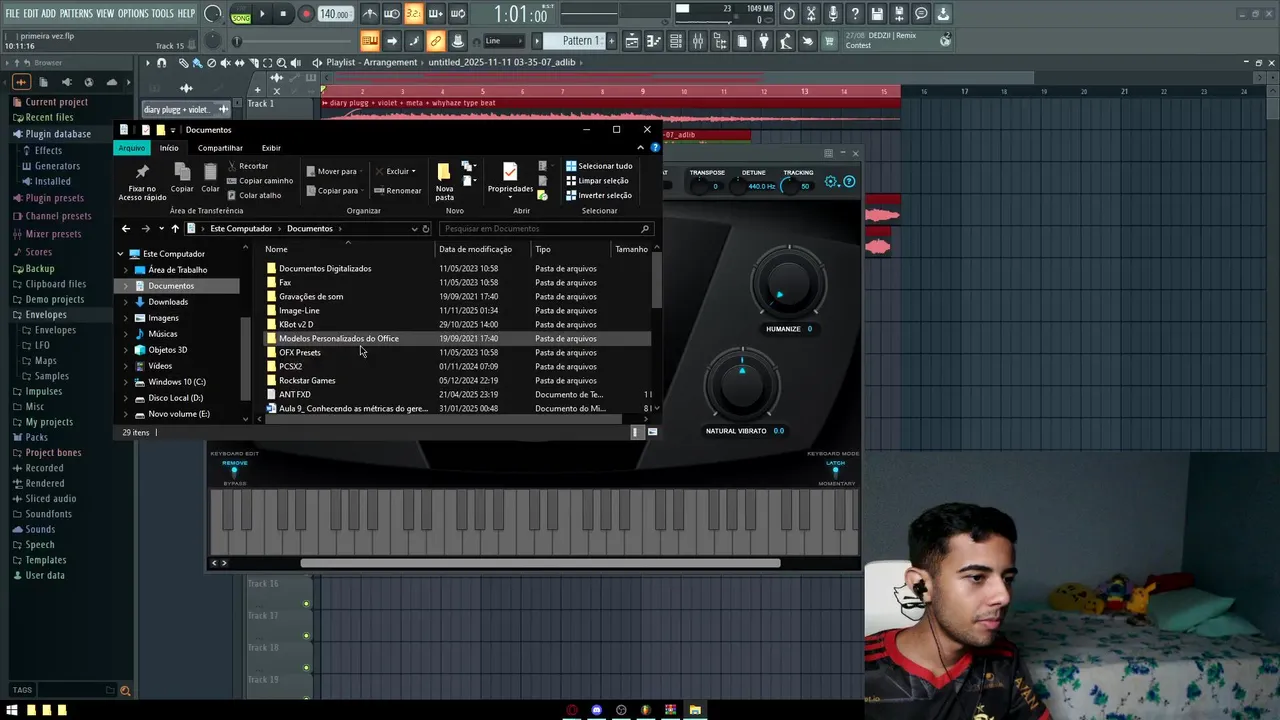Switch to Compartilhar ribbon tab
1280x720 pixels.
click(x=220, y=148)
